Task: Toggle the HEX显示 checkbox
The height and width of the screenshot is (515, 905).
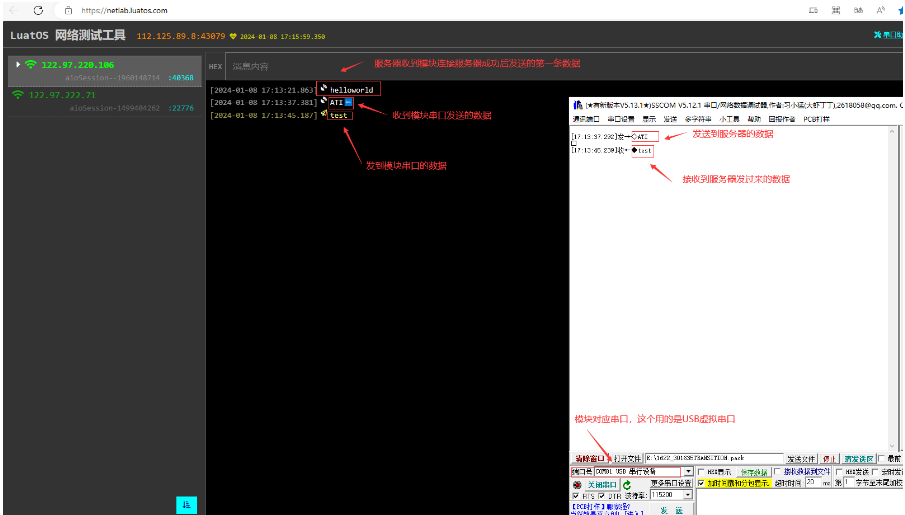Action: coord(701,472)
